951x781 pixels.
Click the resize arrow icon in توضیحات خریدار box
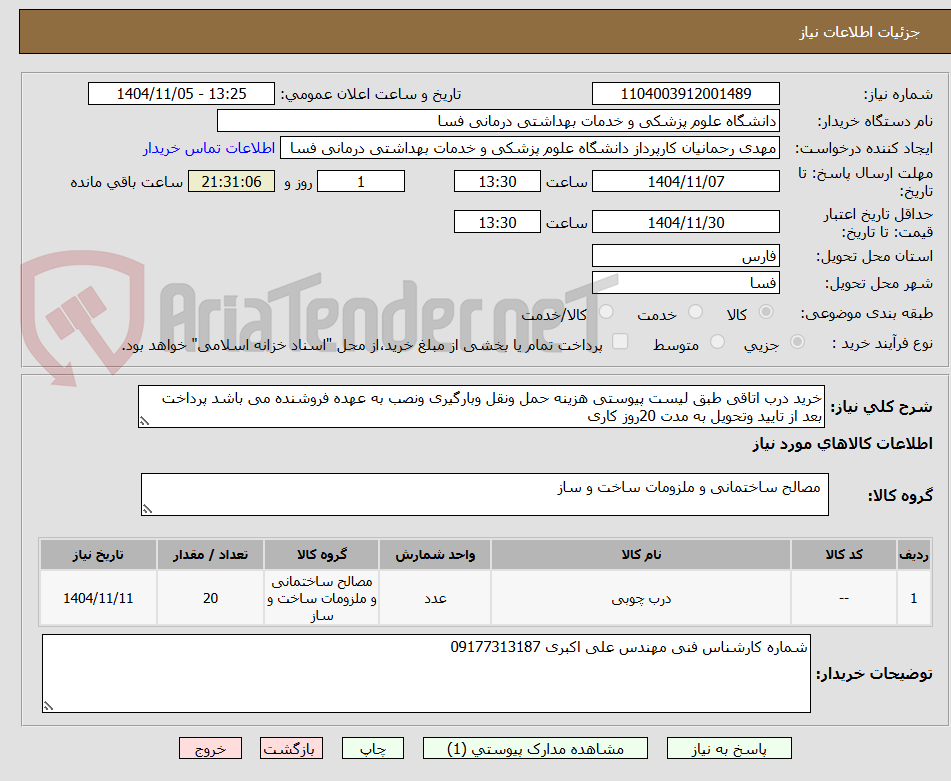click(x=50, y=705)
